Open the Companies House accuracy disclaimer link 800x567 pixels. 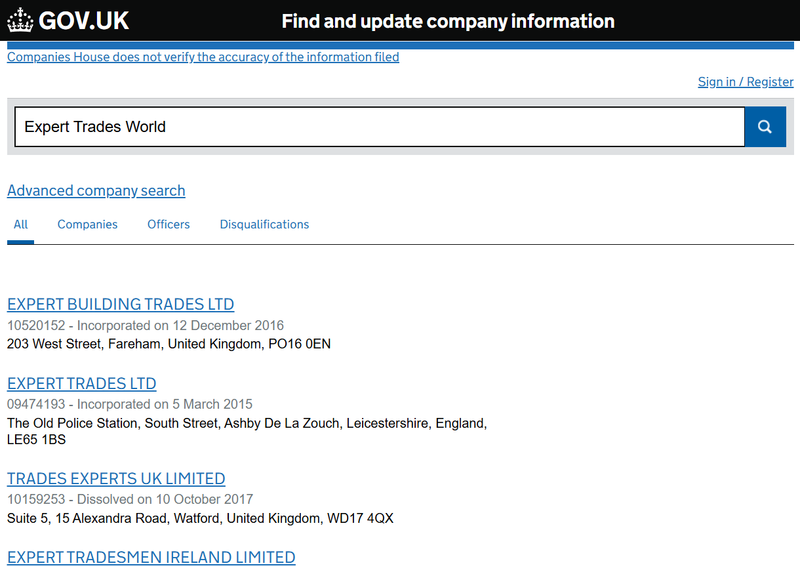click(x=203, y=57)
